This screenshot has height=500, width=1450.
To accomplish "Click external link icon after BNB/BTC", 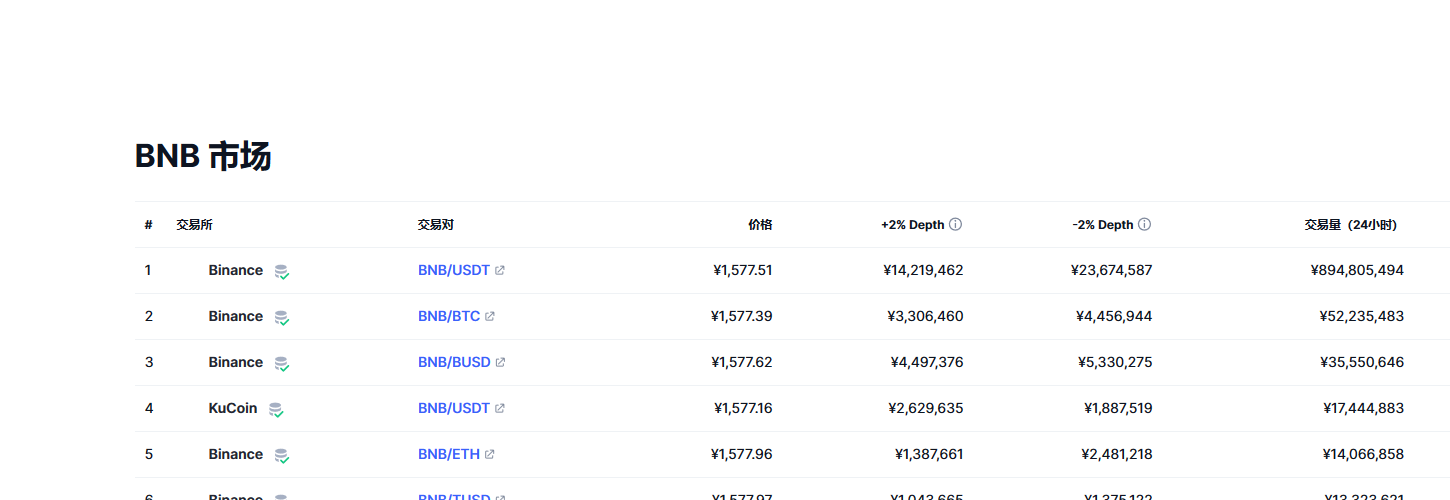I will click(x=490, y=317).
